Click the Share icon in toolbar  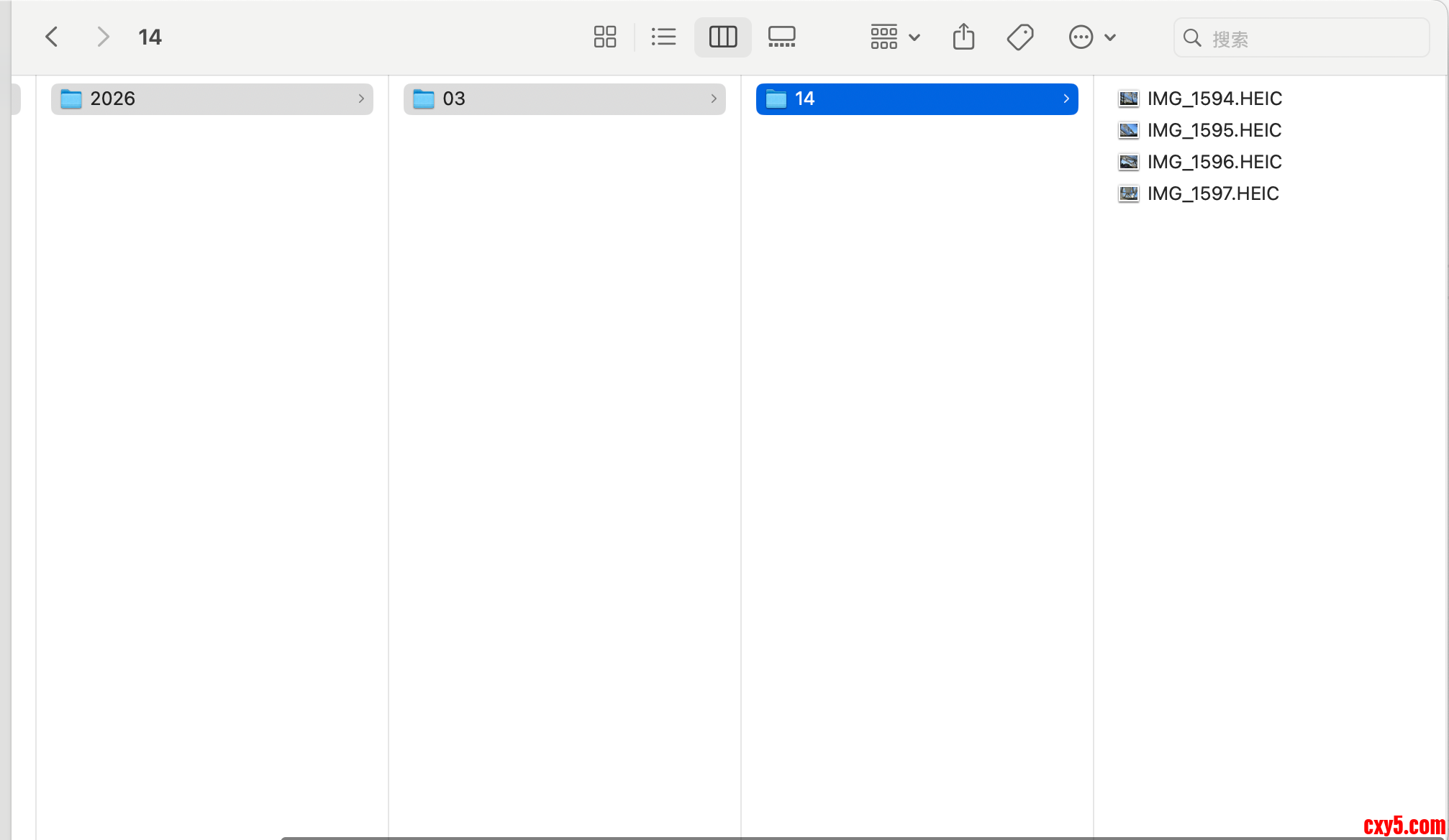pos(963,37)
